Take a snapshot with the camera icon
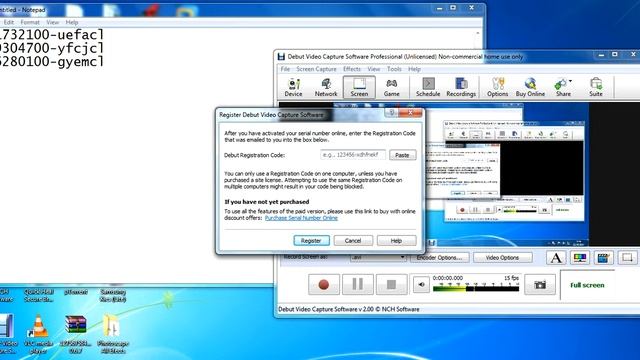This screenshot has height=360, width=640. 540,284
